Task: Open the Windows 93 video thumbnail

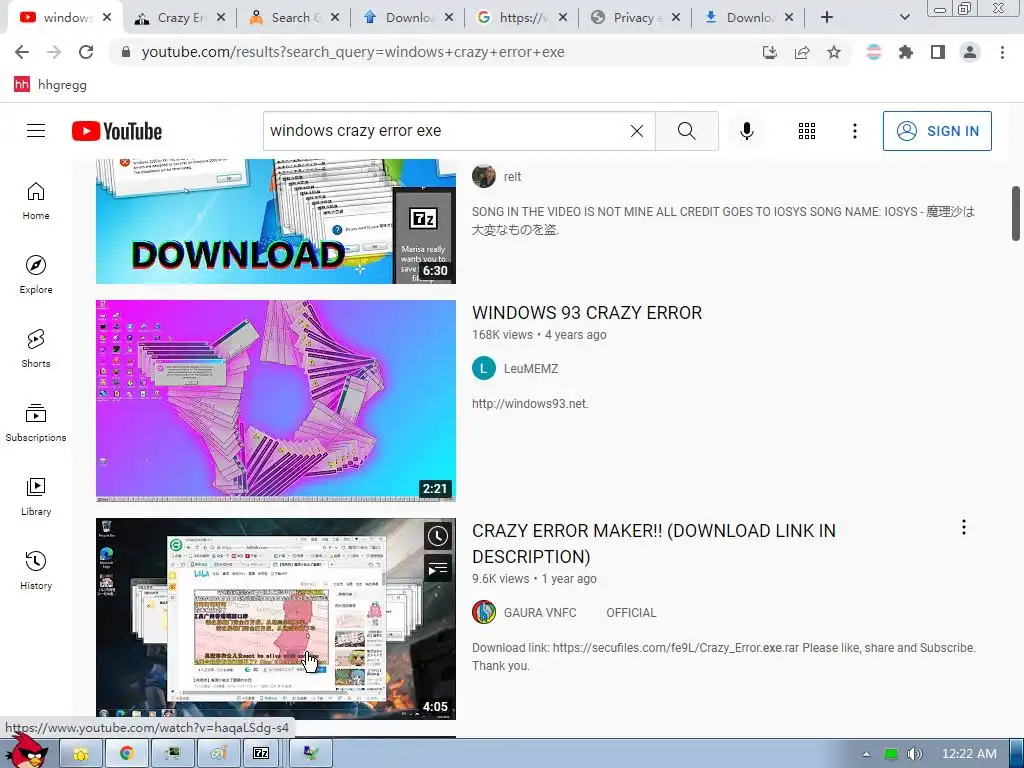Action: pyautogui.click(x=276, y=400)
